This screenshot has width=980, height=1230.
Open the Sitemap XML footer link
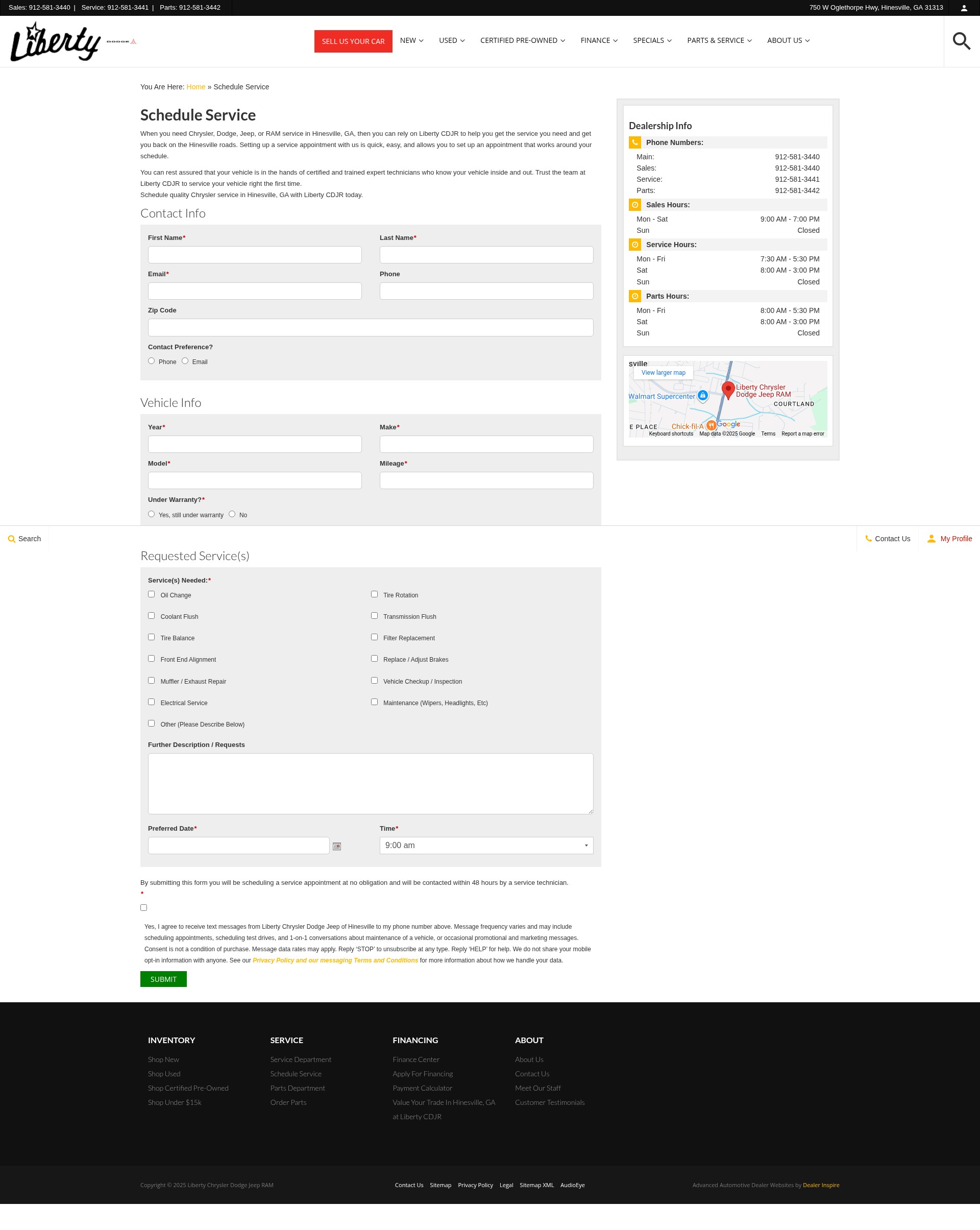536,1185
